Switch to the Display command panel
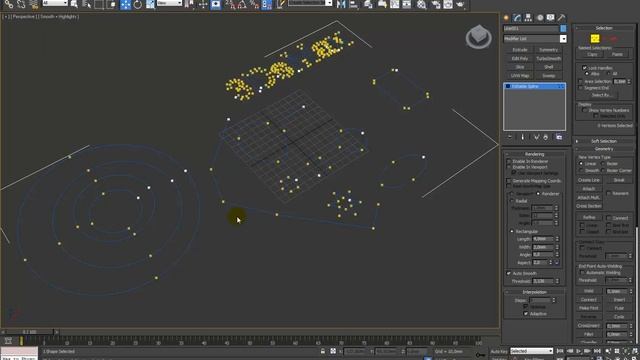The image size is (640, 360). [551, 18]
